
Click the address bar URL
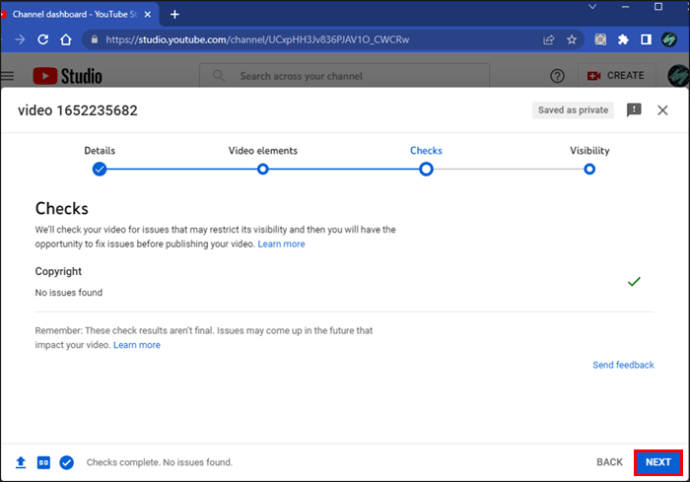click(x=257, y=40)
